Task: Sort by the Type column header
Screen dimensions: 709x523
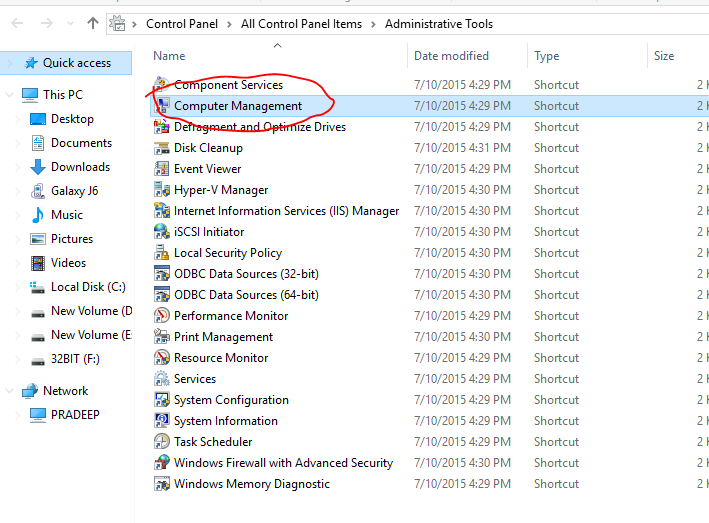Action: point(546,56)
